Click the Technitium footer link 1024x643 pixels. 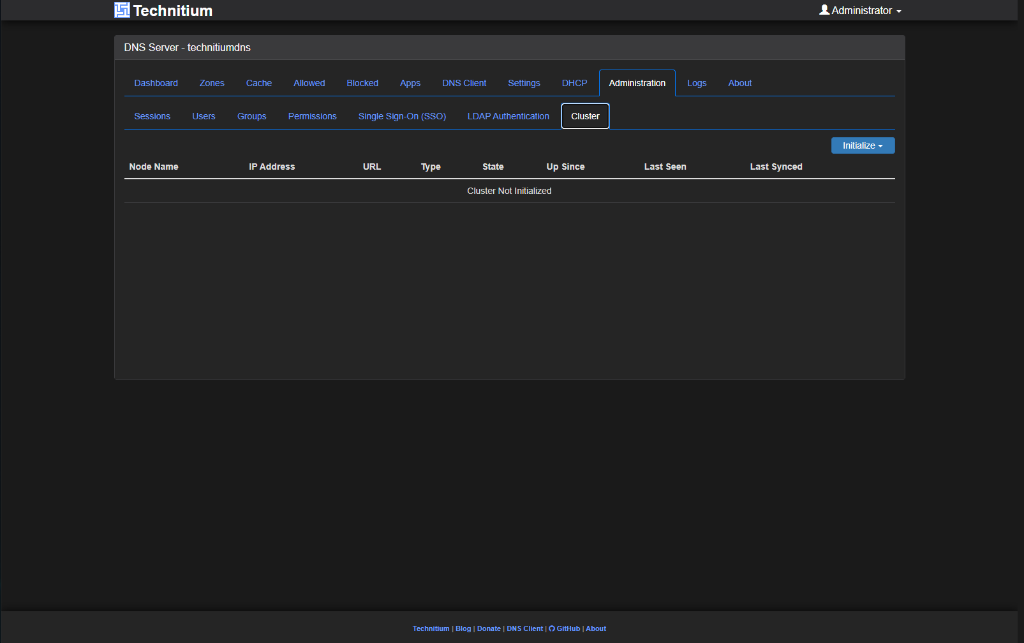pos(431,629)
